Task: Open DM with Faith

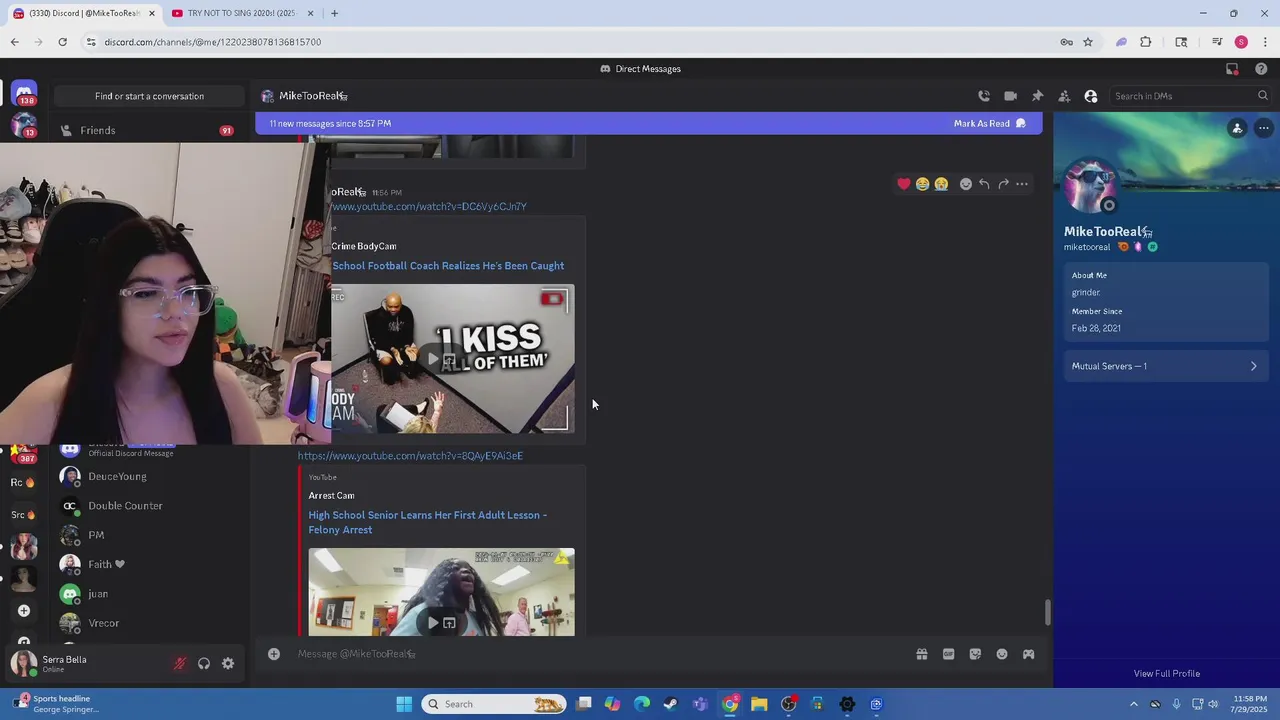Action: click(148, 564)
